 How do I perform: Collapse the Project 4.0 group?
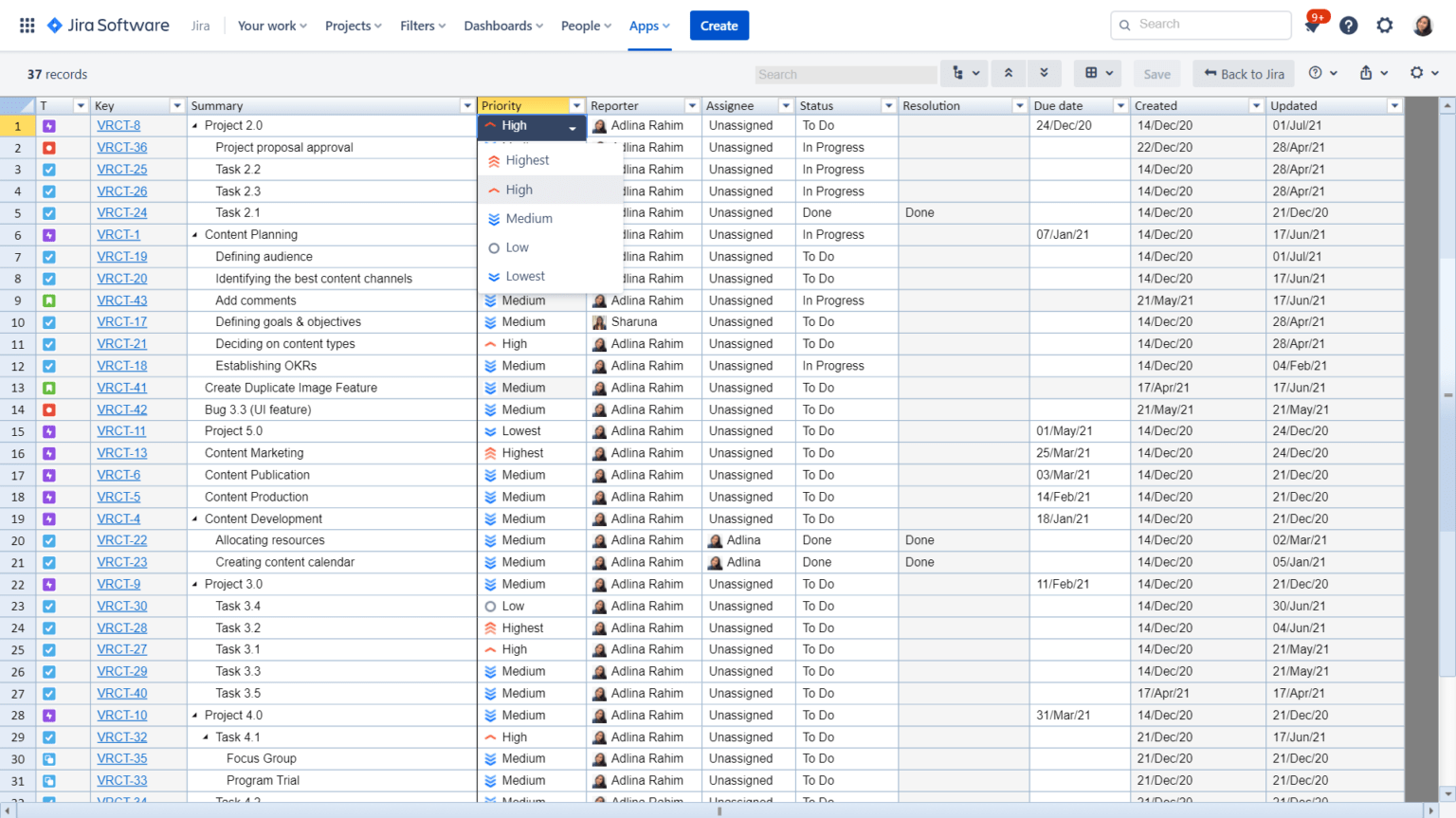point(196,715)
